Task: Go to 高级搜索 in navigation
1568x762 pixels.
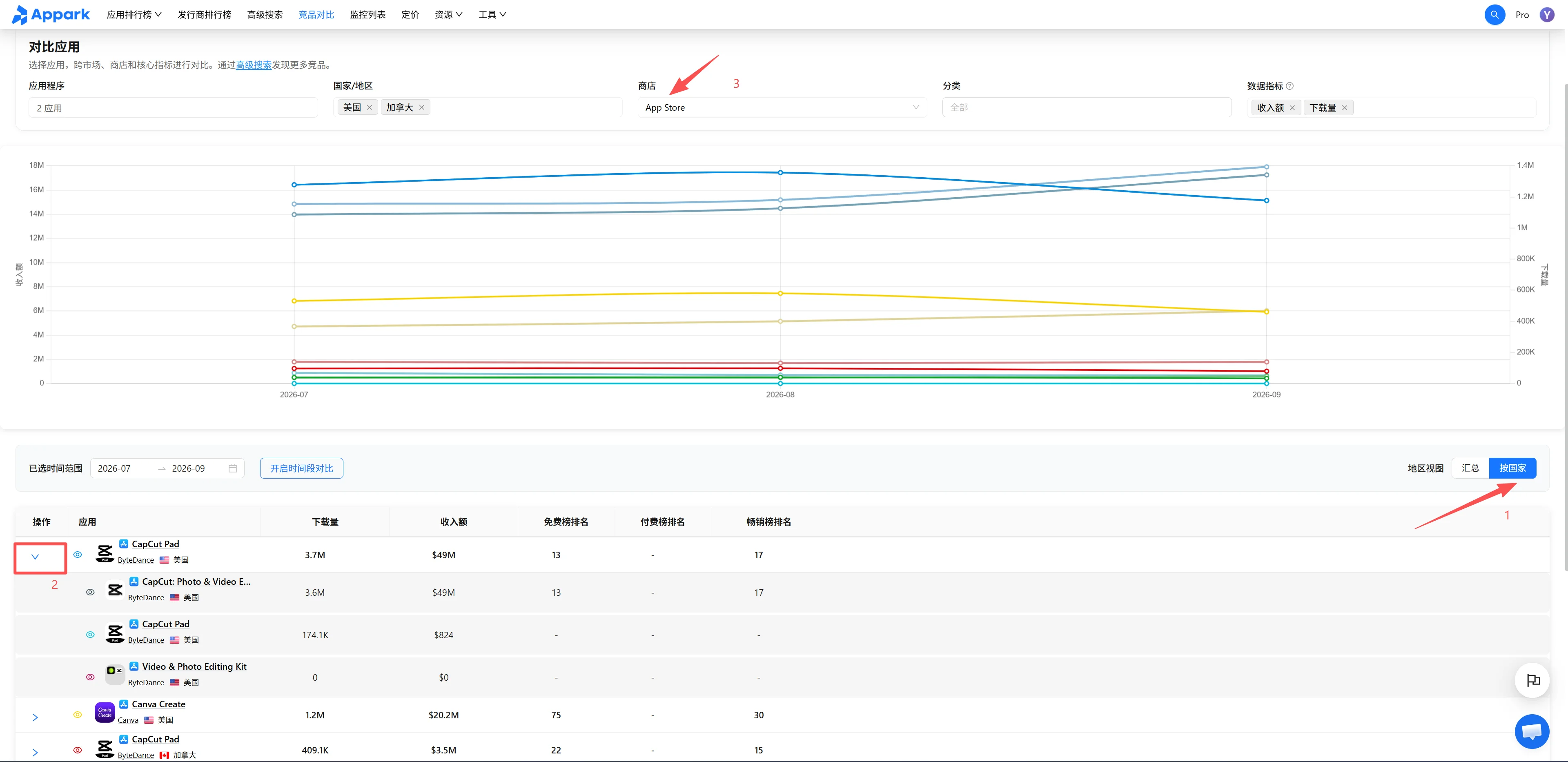Action: 265,15
